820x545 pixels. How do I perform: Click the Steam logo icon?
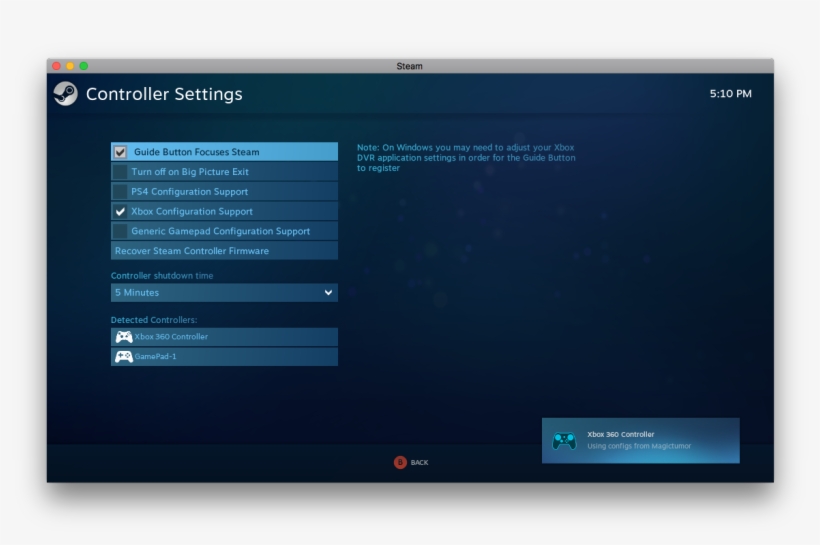click(65, 94)
